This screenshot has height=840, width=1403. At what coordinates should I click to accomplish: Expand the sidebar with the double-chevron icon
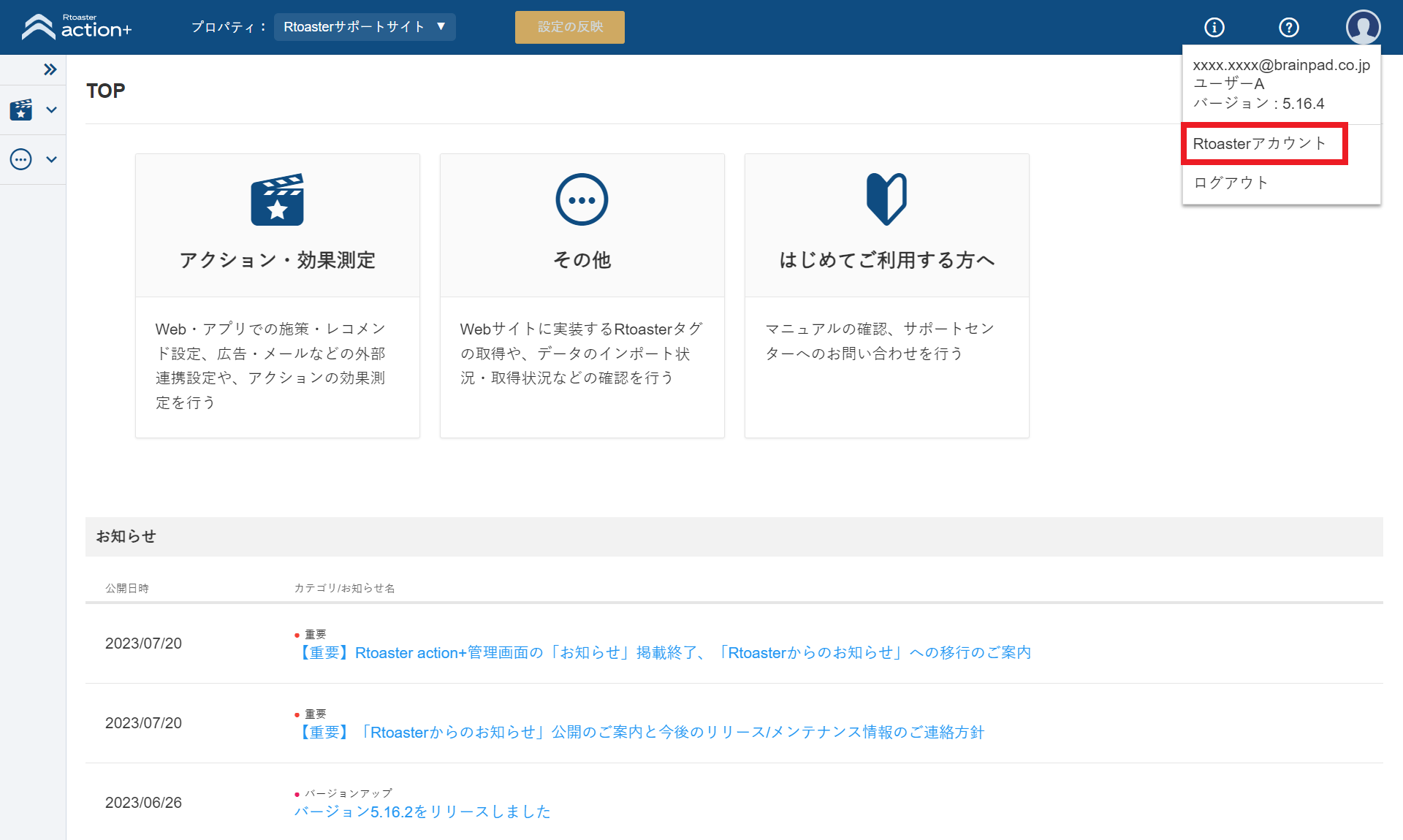point(50,69)
